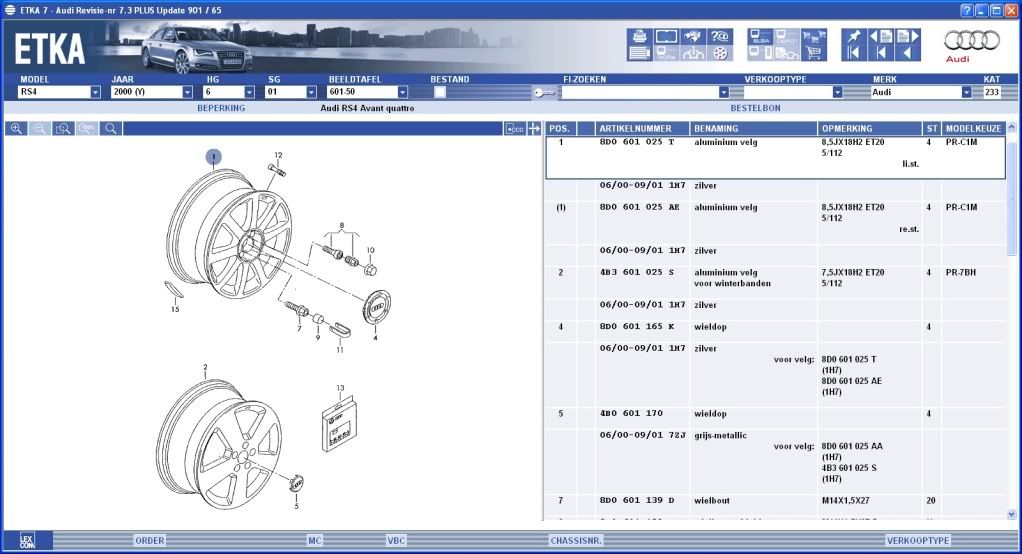Viewport: 1022px width, 554px height.
Task: Select part number 4B3 601 025 S
Action: (x=637, y=272)
